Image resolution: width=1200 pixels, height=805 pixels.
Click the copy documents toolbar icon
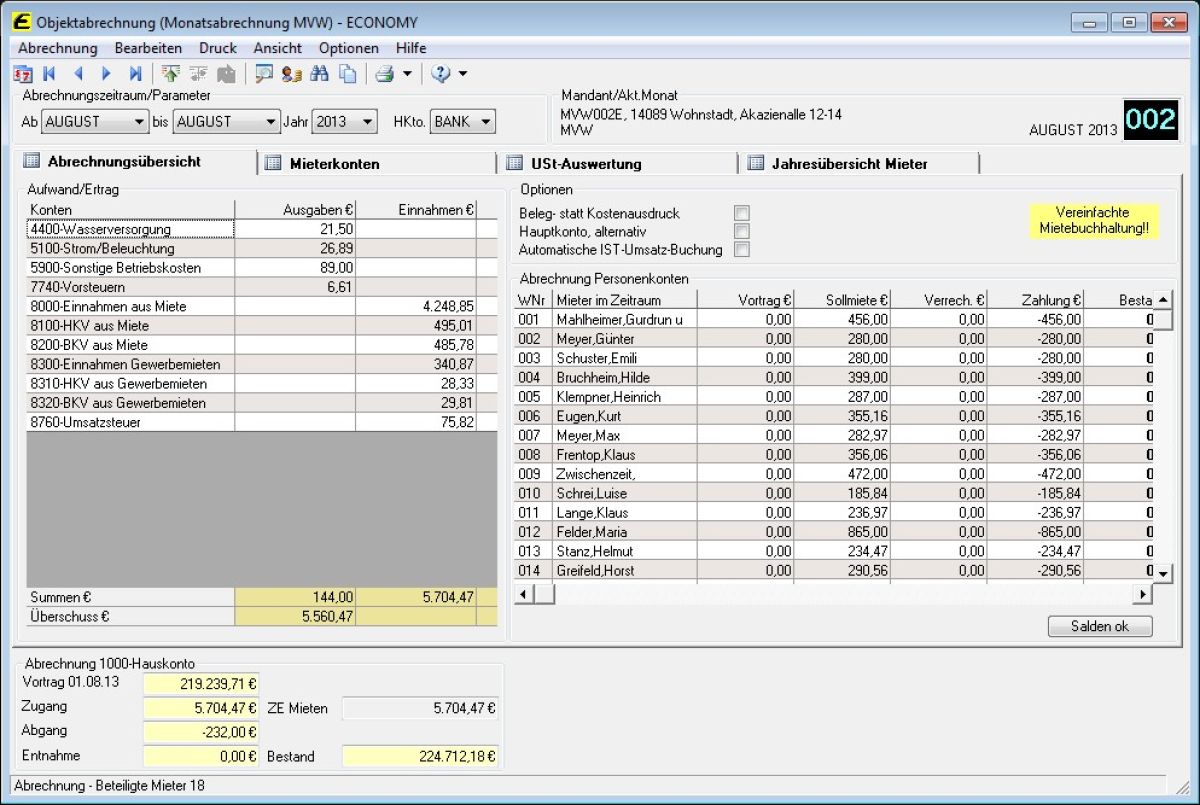347,74
